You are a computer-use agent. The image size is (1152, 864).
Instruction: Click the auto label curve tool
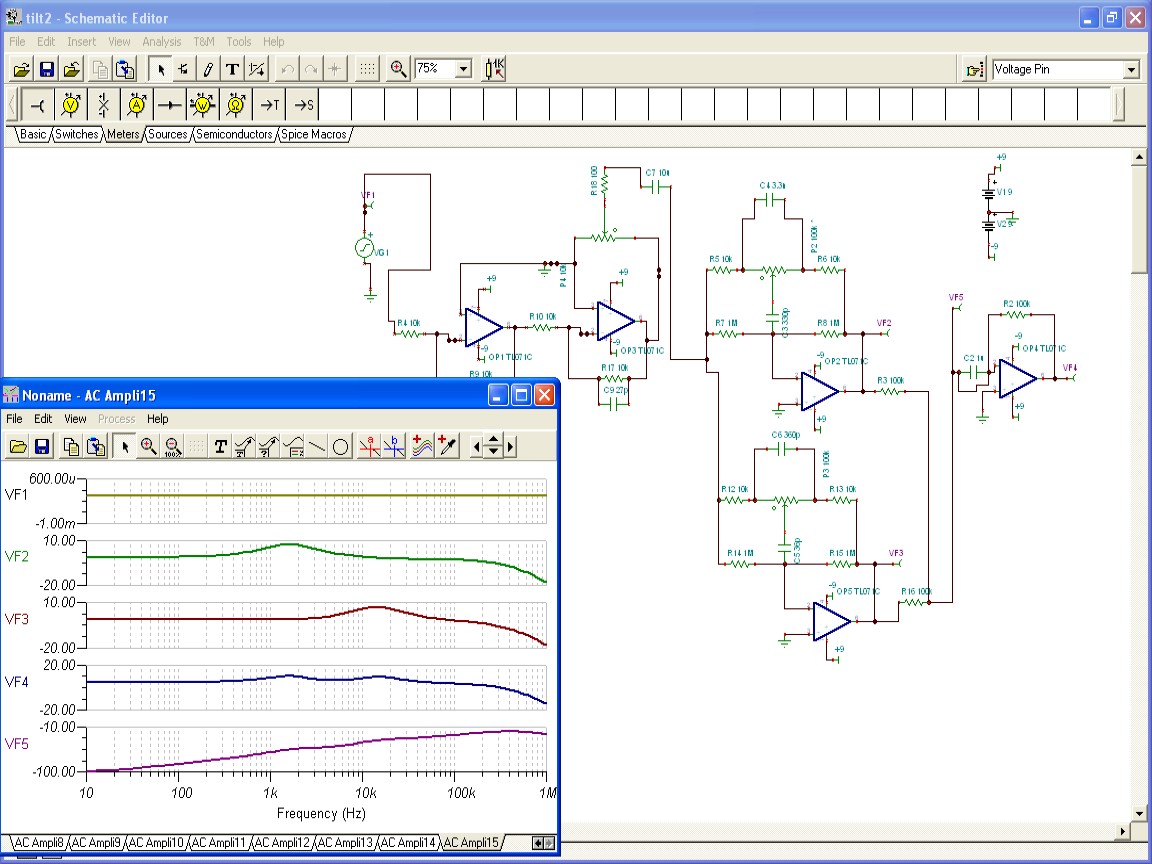244,447
